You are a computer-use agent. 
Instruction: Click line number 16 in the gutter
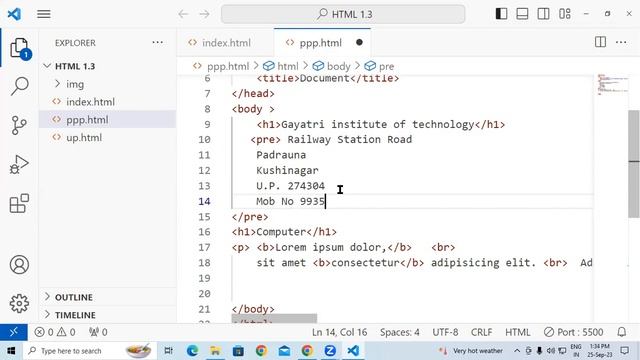[x=204, y=232]
